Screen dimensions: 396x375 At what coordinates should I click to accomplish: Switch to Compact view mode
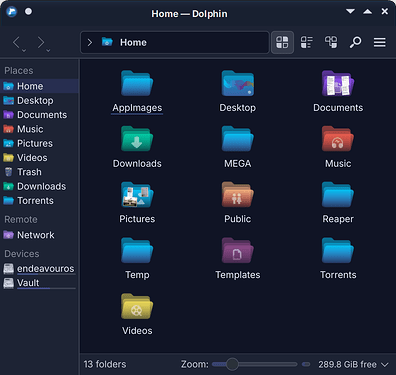[307, 42]
